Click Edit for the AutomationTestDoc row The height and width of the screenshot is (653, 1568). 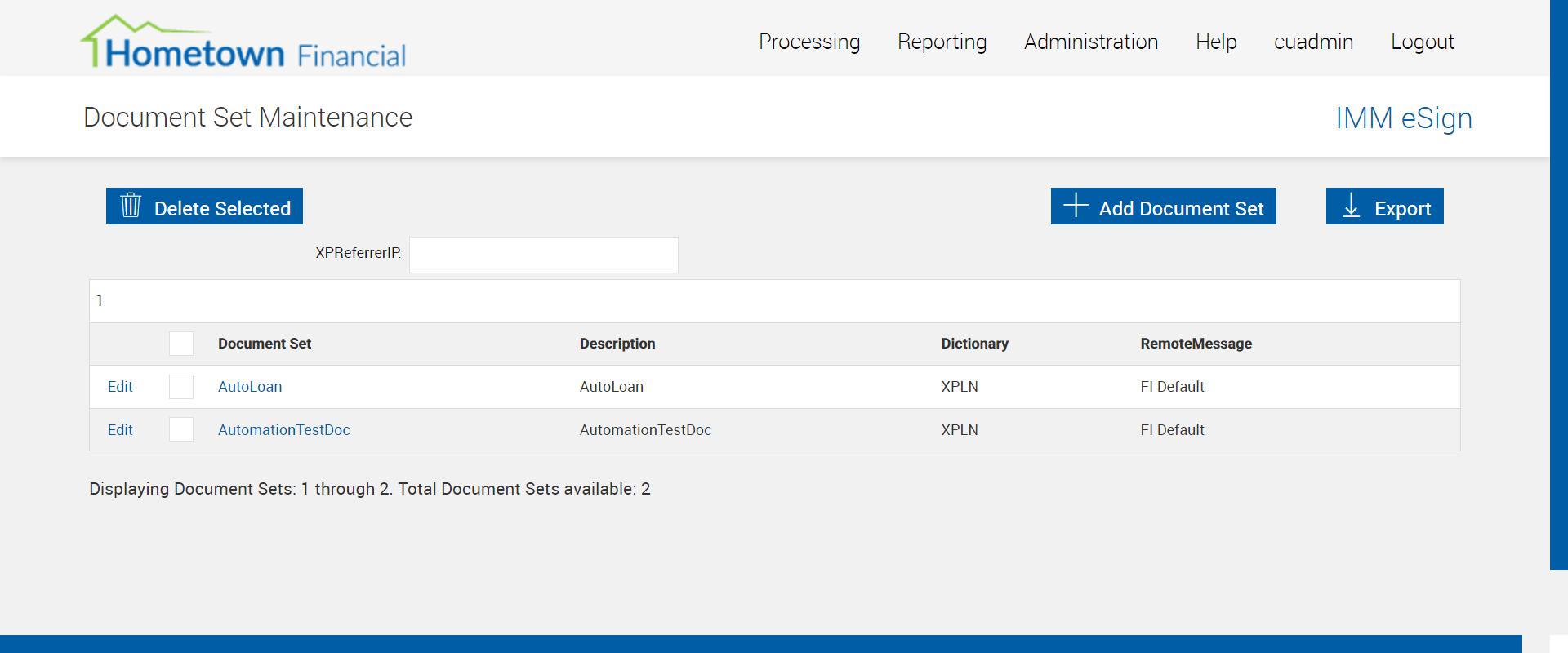120,430
